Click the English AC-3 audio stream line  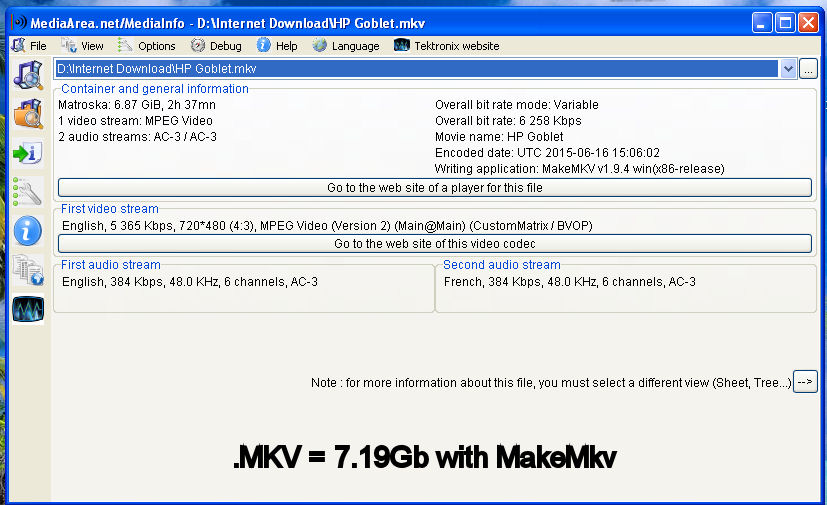[x=190, y=282]
